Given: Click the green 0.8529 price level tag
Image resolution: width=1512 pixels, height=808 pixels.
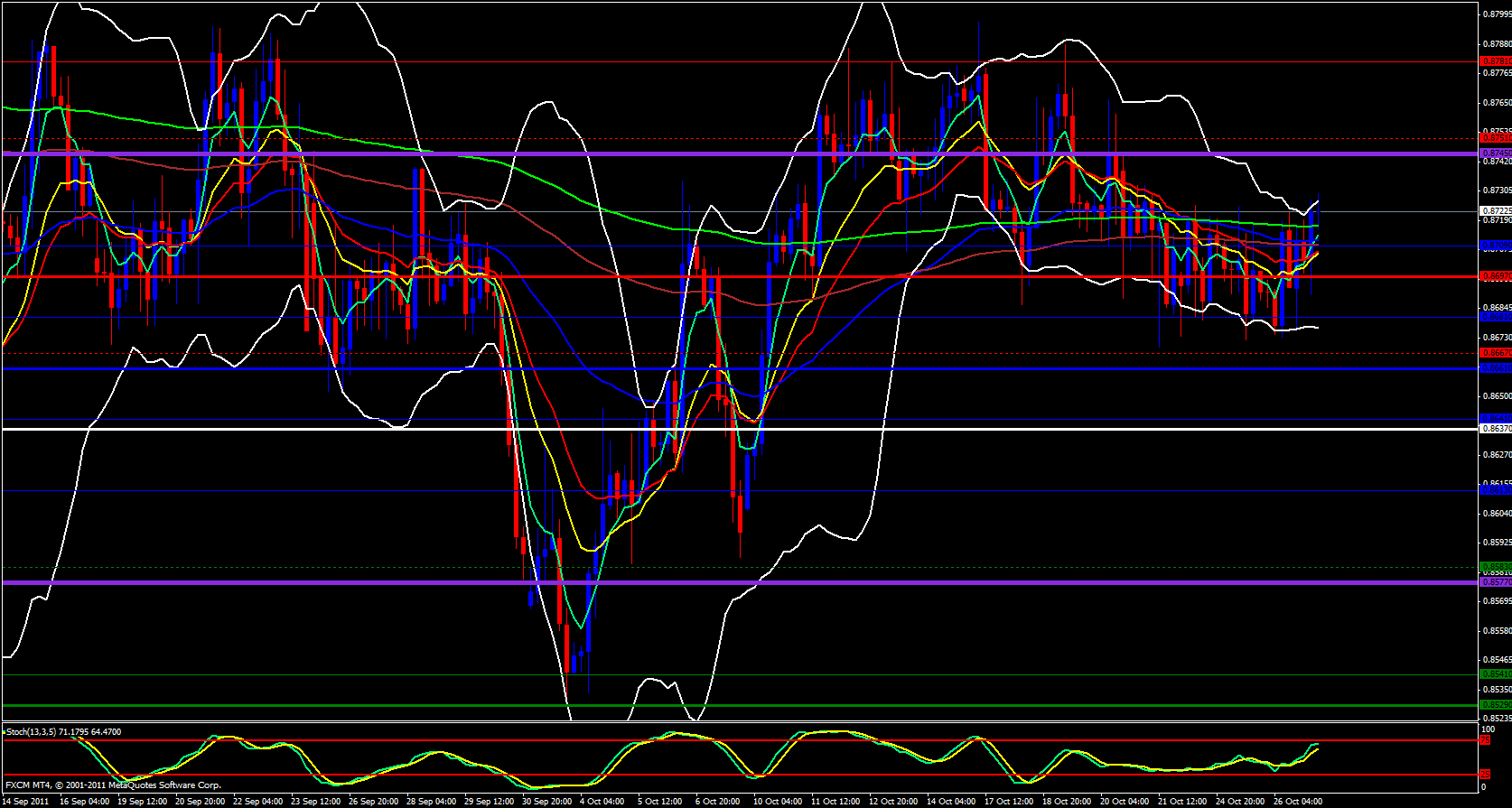Looking at the screenshot, I should (x=1495, y=705).
